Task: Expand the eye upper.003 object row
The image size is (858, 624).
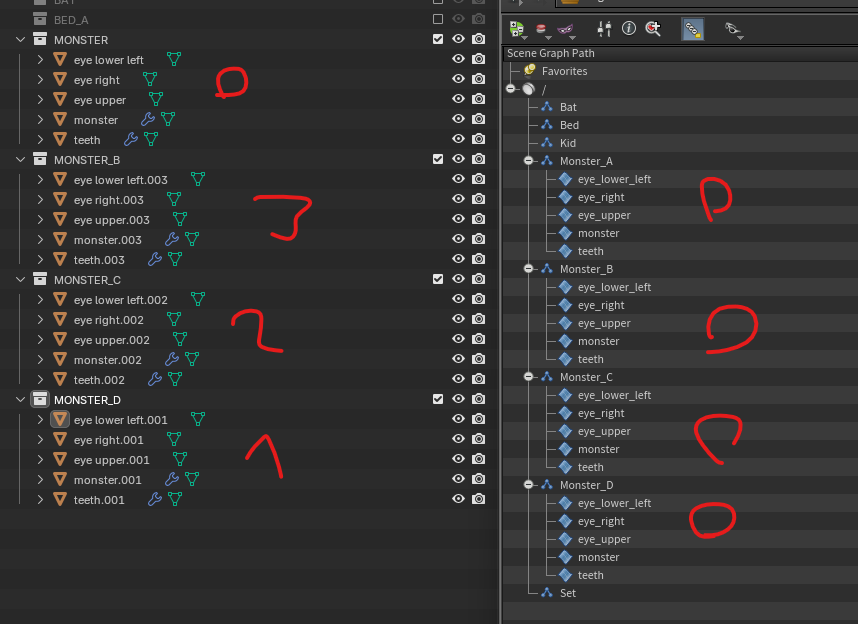Action: (40, 219)
